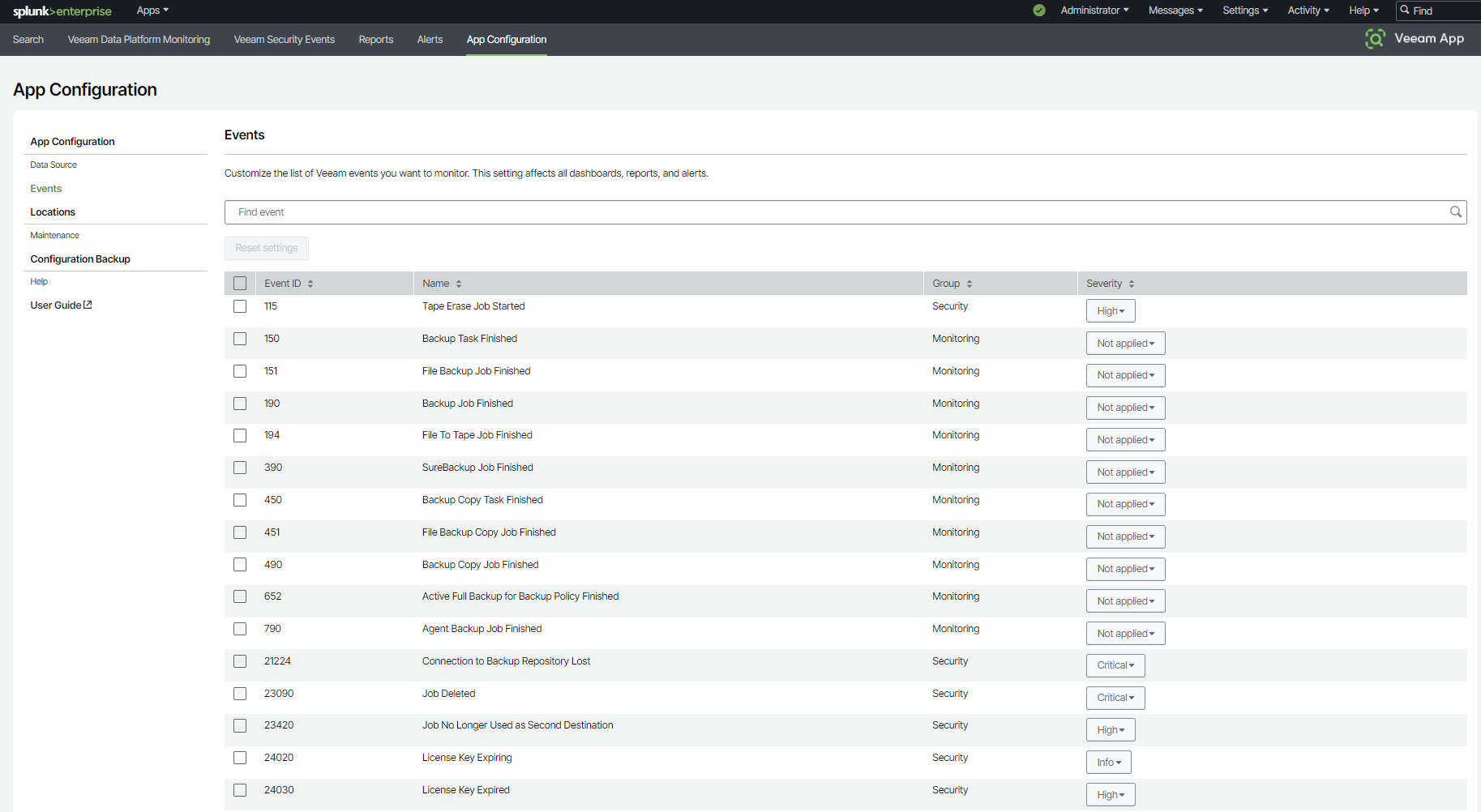1481x812 pixels.
Task: Select checkbox for License Key Expired
Action: click(240, 790)
